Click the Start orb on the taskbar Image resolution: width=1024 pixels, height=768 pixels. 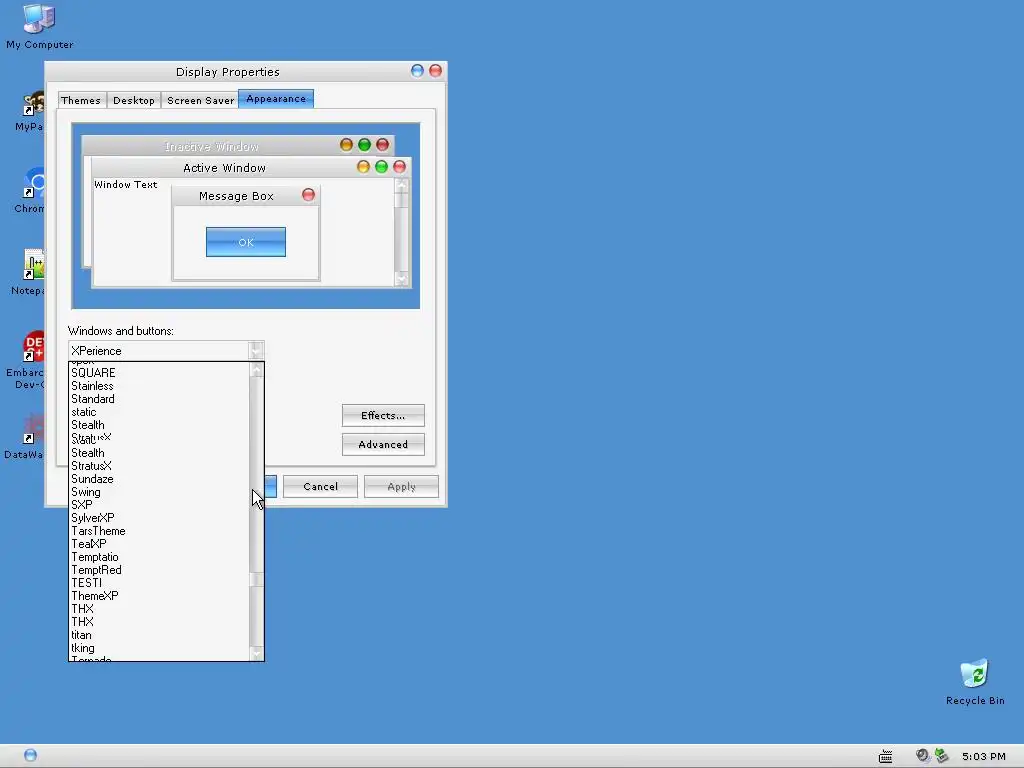coord(30,756)
